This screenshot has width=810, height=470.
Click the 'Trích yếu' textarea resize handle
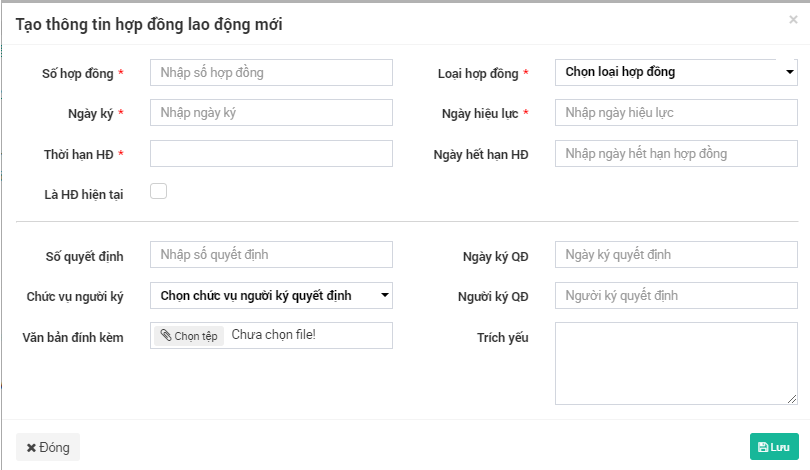(x=792, y=399)
